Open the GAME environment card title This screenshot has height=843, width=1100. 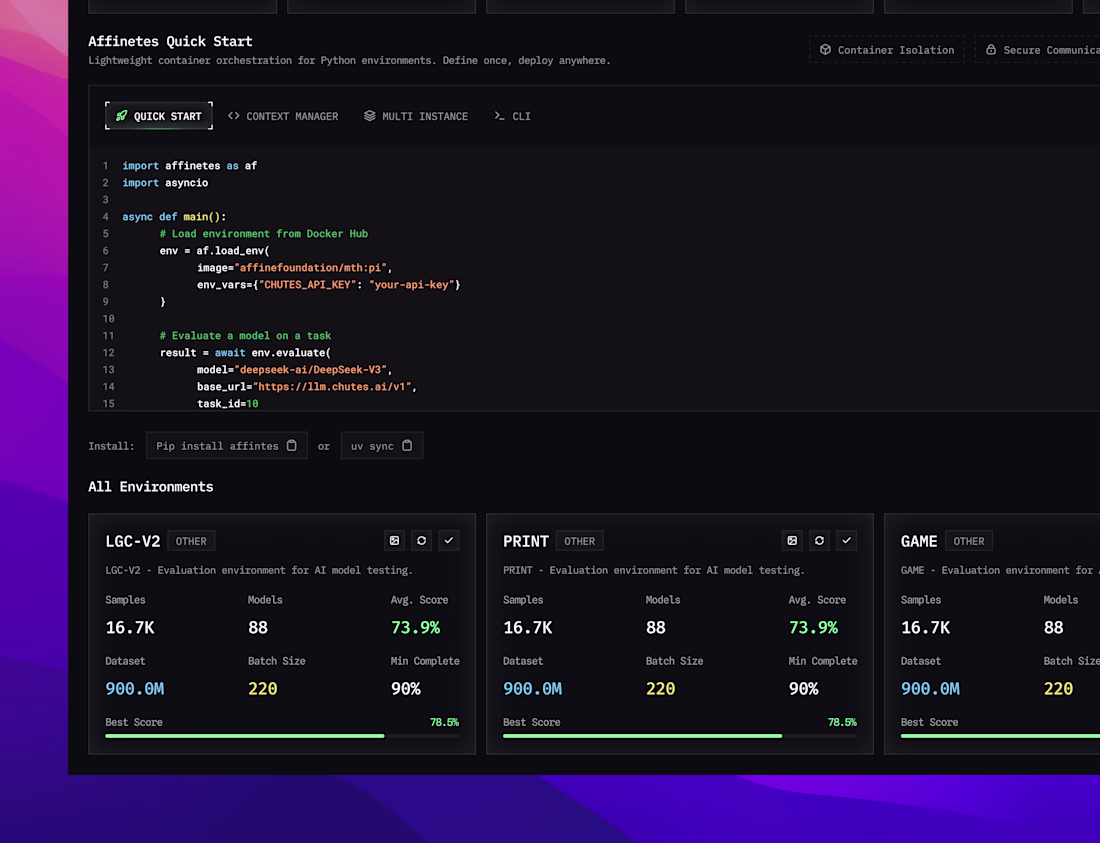[x=919, y=541]
